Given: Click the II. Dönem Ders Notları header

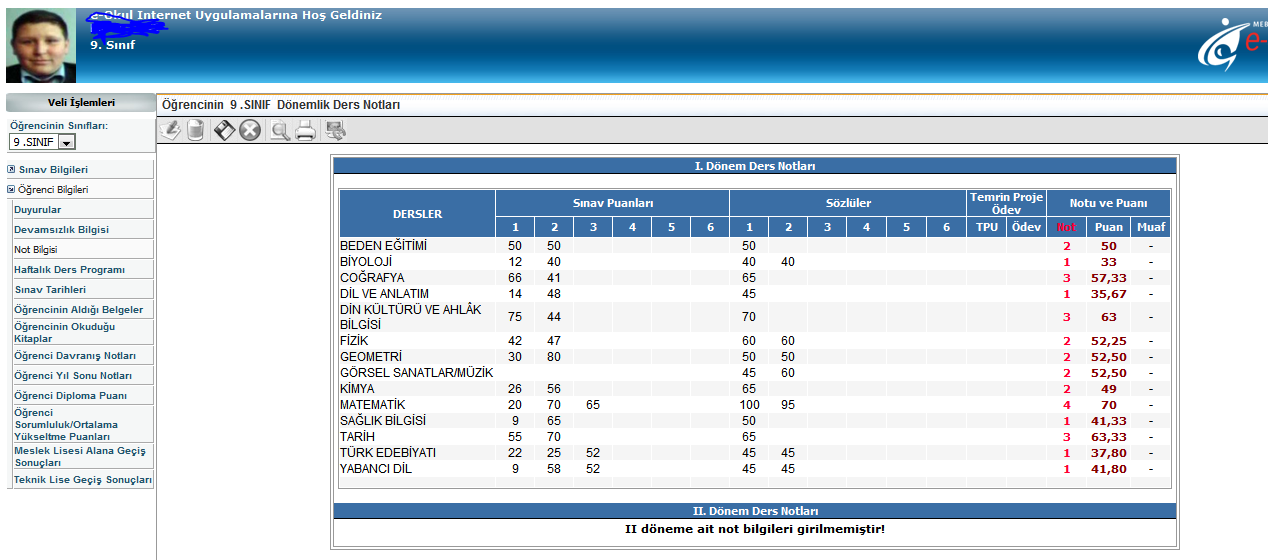Looking at the screenshot, I should point(755,511).
